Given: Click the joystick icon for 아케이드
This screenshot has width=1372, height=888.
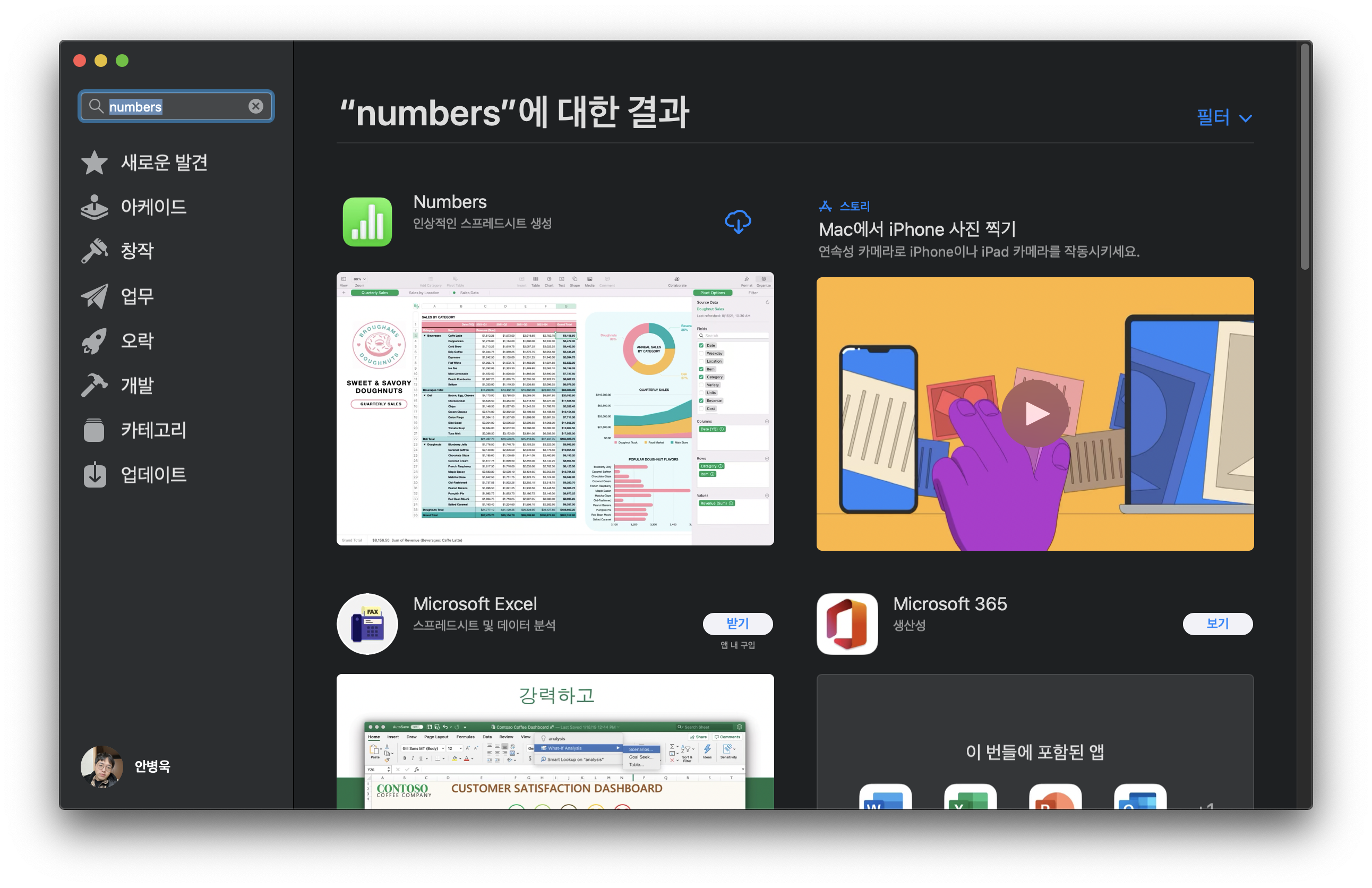Looking at the screenshot, I should click(95, 207).
